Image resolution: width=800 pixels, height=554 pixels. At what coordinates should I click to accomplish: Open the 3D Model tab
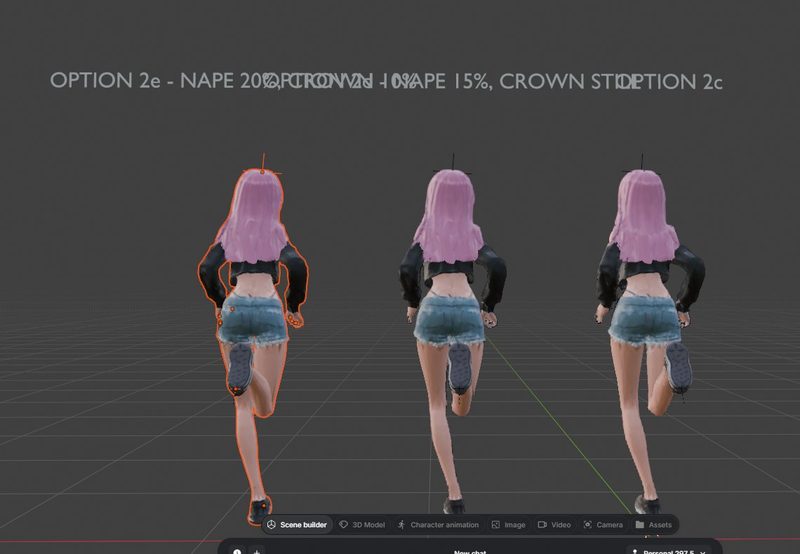click(x=362, y=524)
